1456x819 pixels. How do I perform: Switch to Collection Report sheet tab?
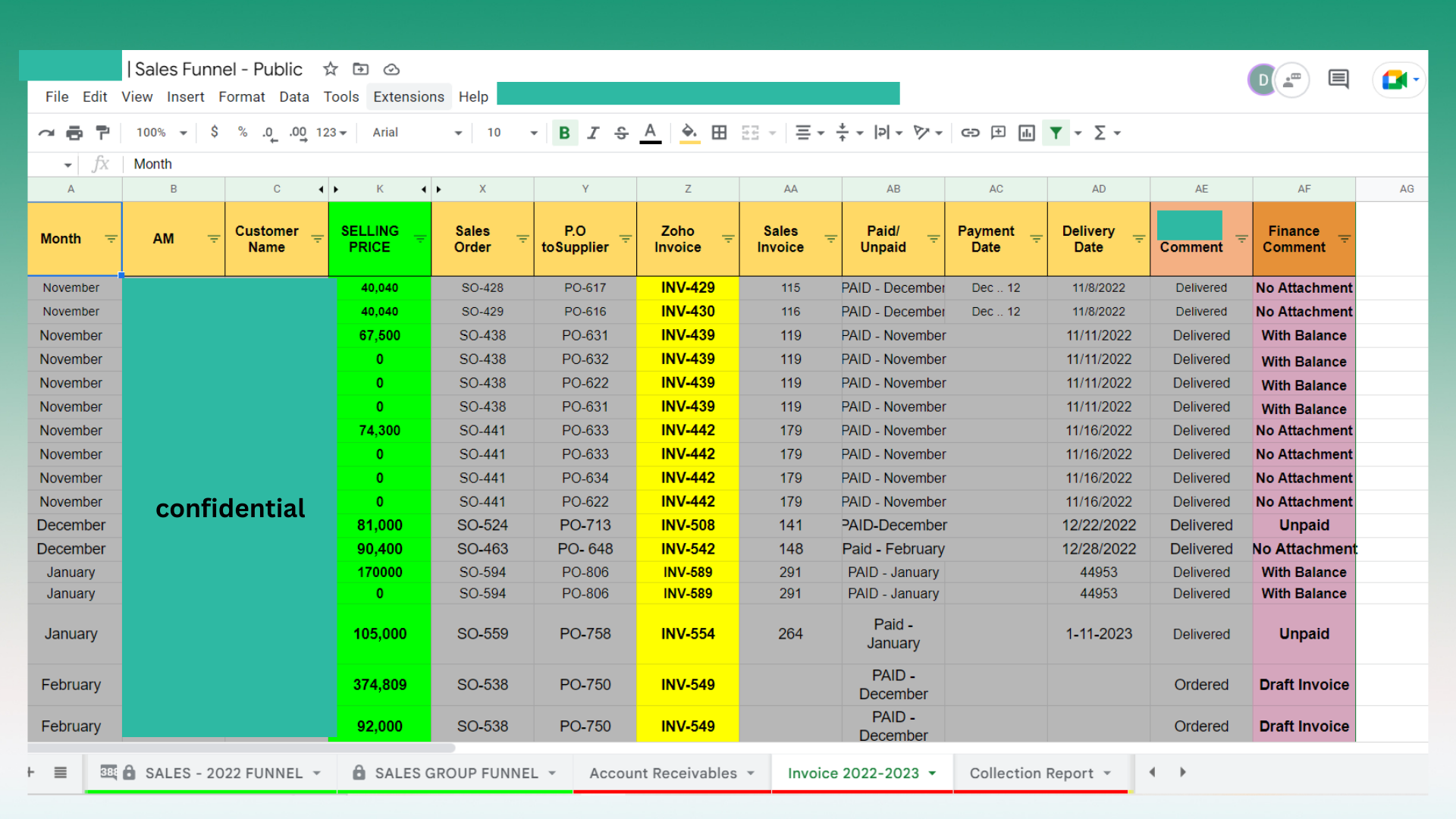pos(1031,773)
